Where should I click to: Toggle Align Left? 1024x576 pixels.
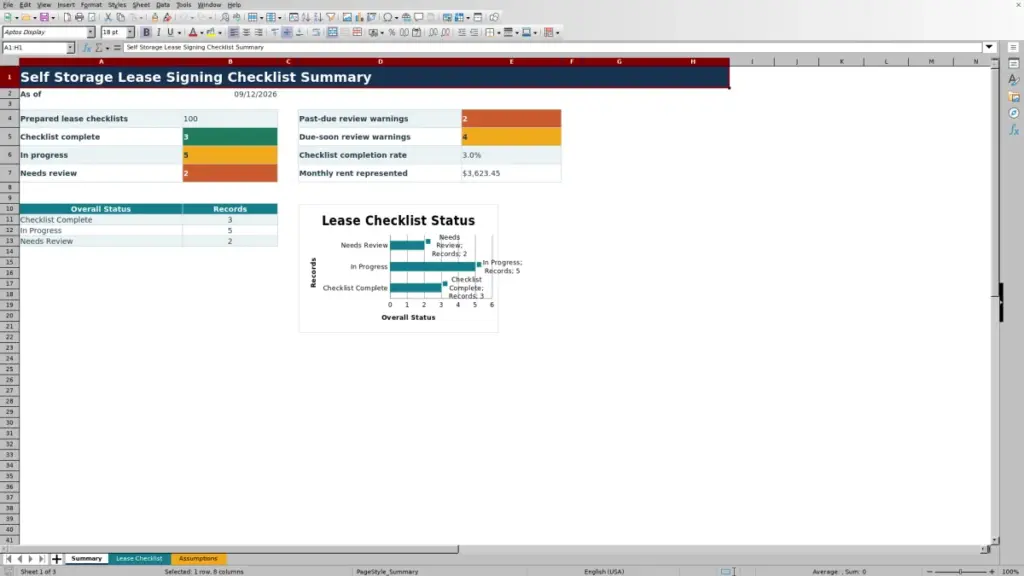pos(233,33)
